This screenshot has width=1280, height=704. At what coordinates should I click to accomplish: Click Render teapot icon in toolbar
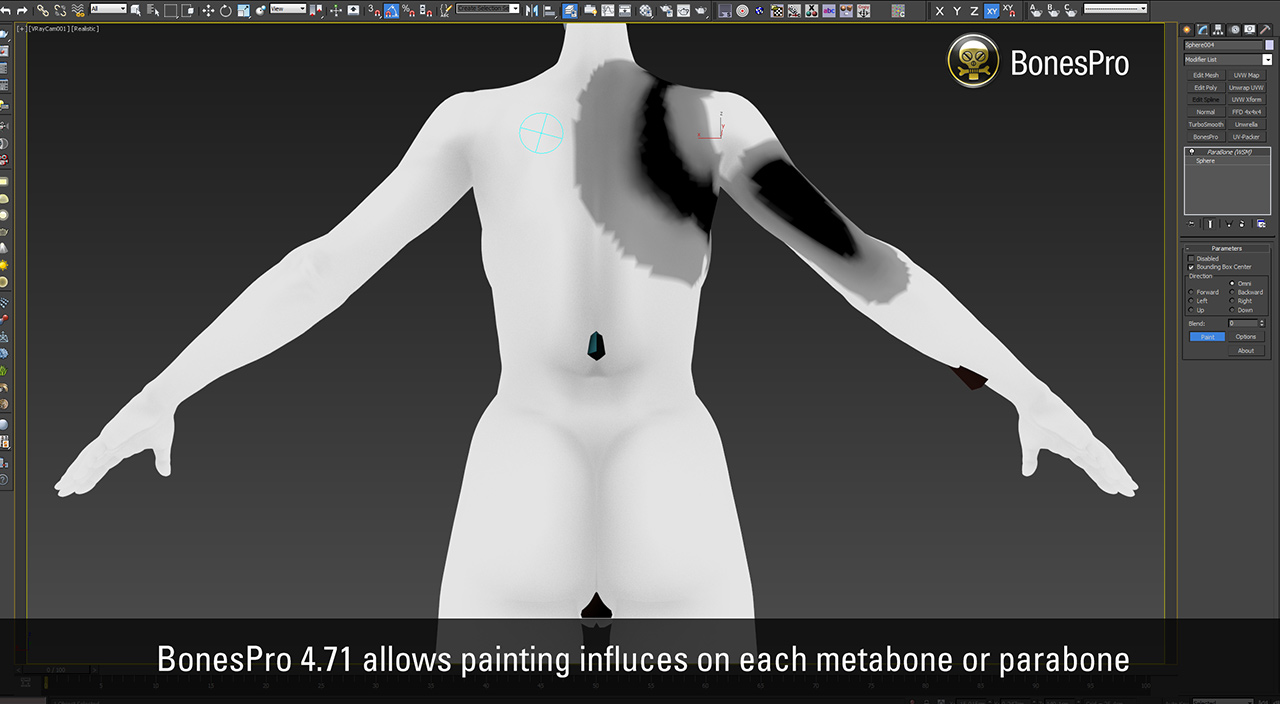click(701, 10)
